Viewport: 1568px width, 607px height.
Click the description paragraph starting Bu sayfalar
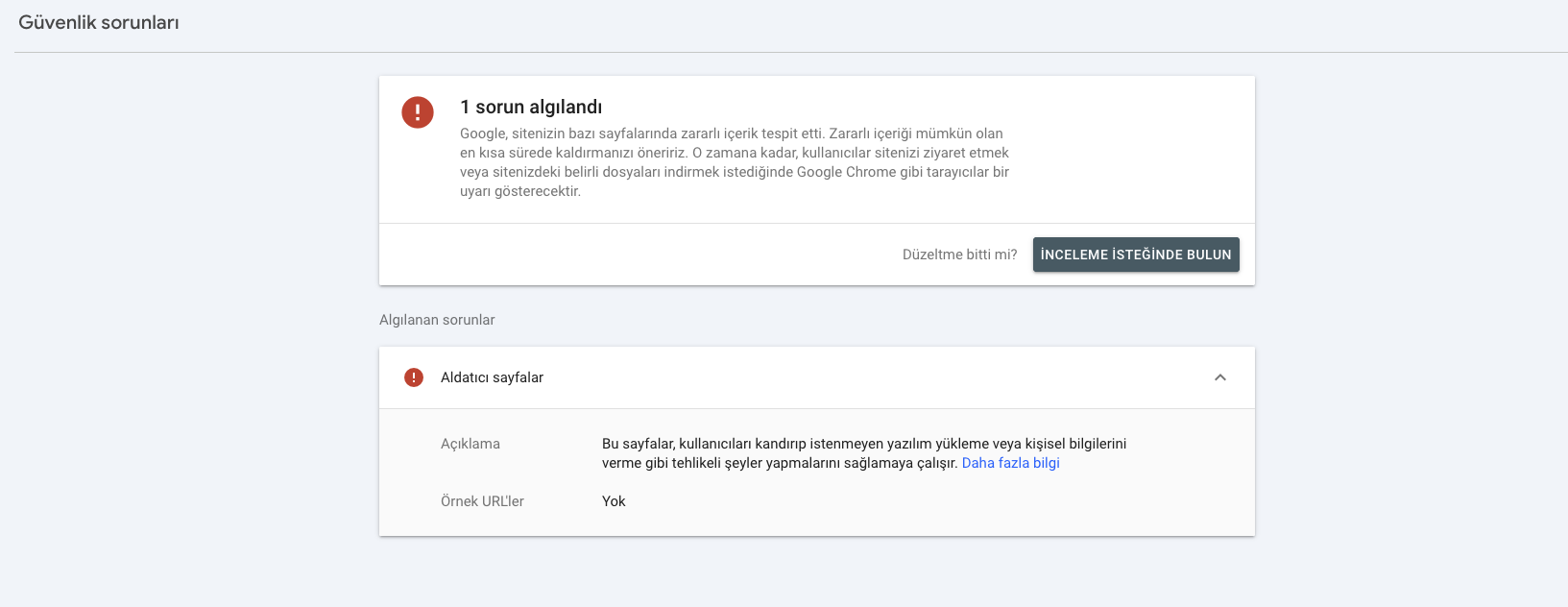864,453
